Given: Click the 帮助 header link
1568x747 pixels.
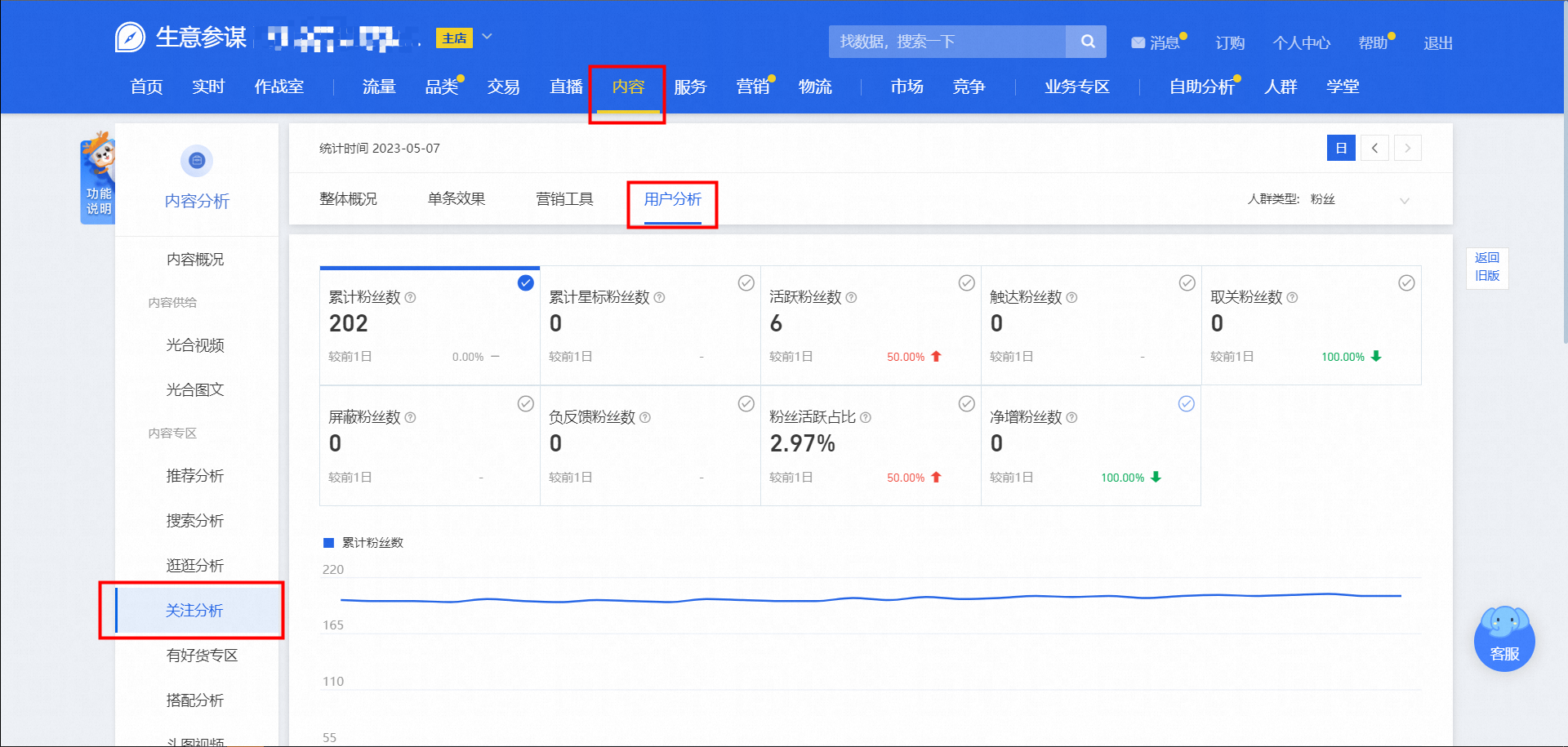Looking at the screenshot, I should (x=1373, y=43).
